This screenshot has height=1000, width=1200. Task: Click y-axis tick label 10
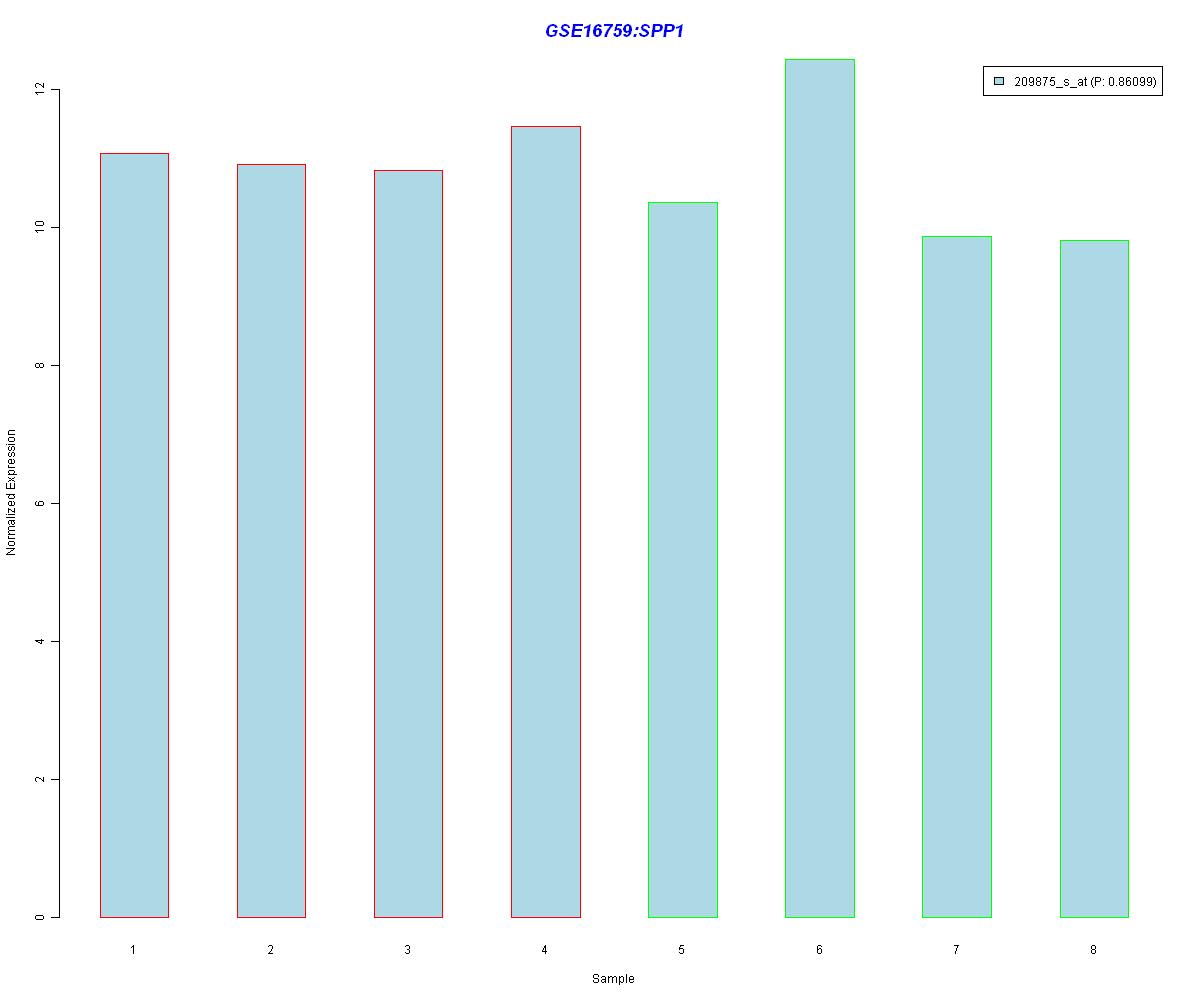point(40,227)
